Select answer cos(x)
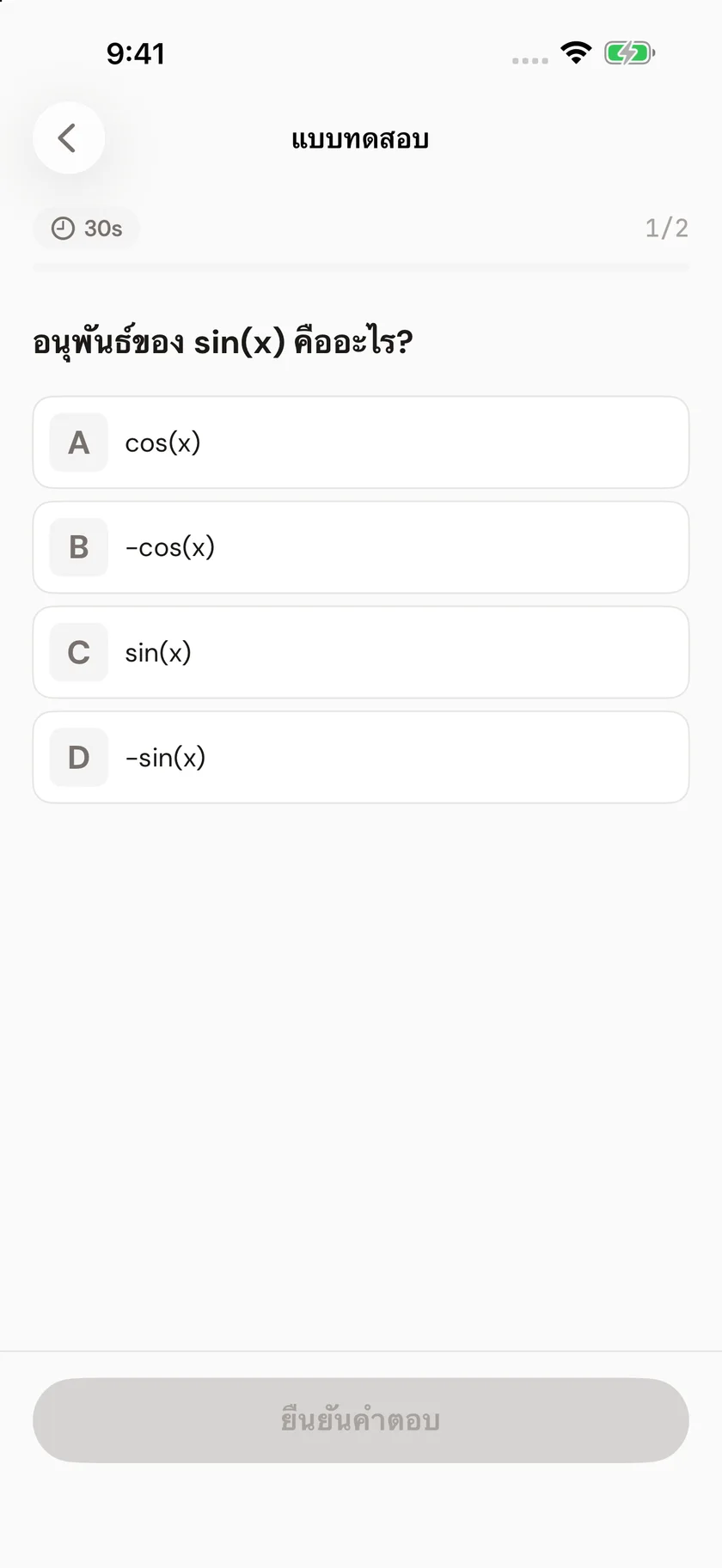The width and height of the screenshot is (722, 1568). 361,442
